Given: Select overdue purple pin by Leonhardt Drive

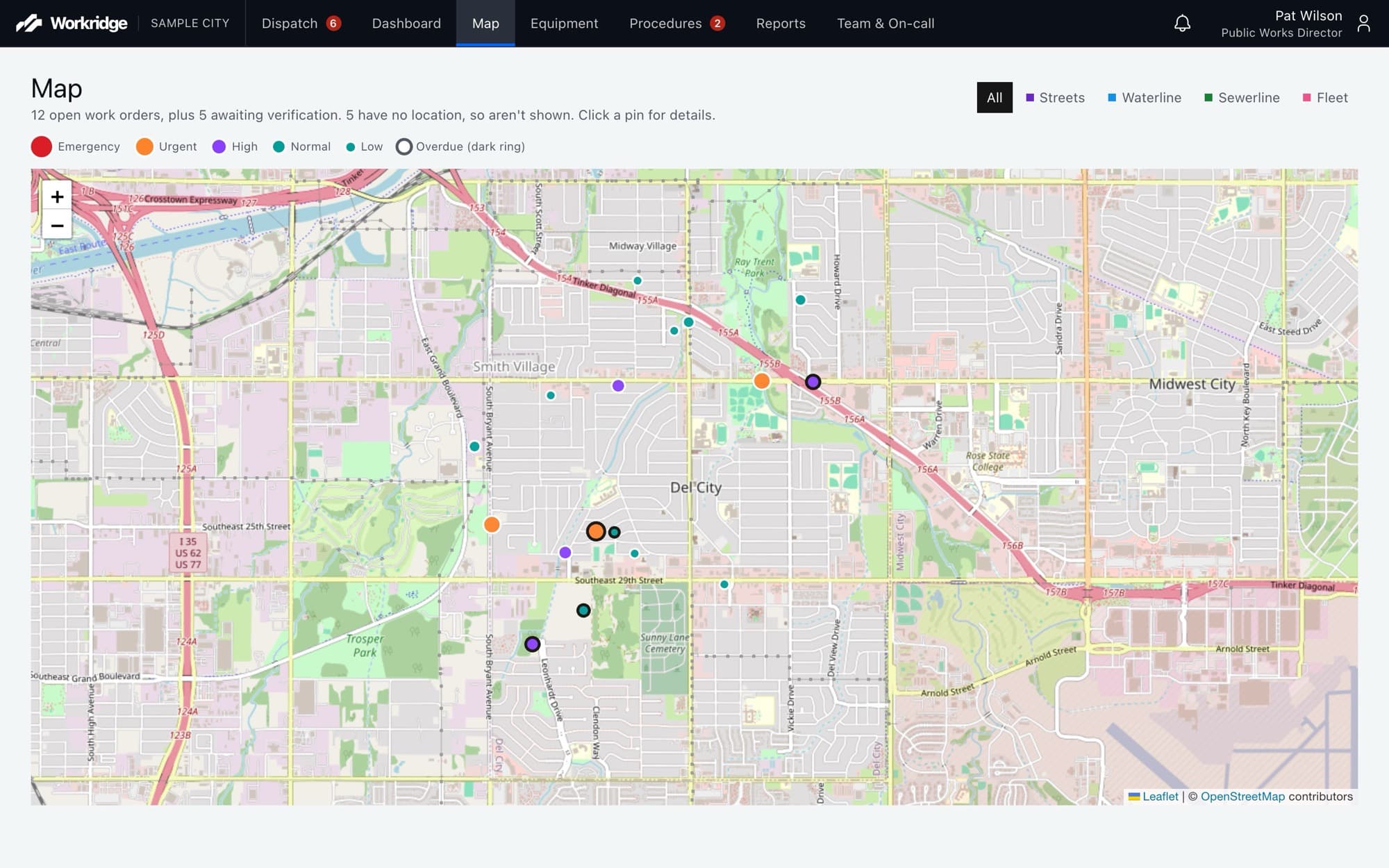Looking at the screenshot, I should coord(532,644).
